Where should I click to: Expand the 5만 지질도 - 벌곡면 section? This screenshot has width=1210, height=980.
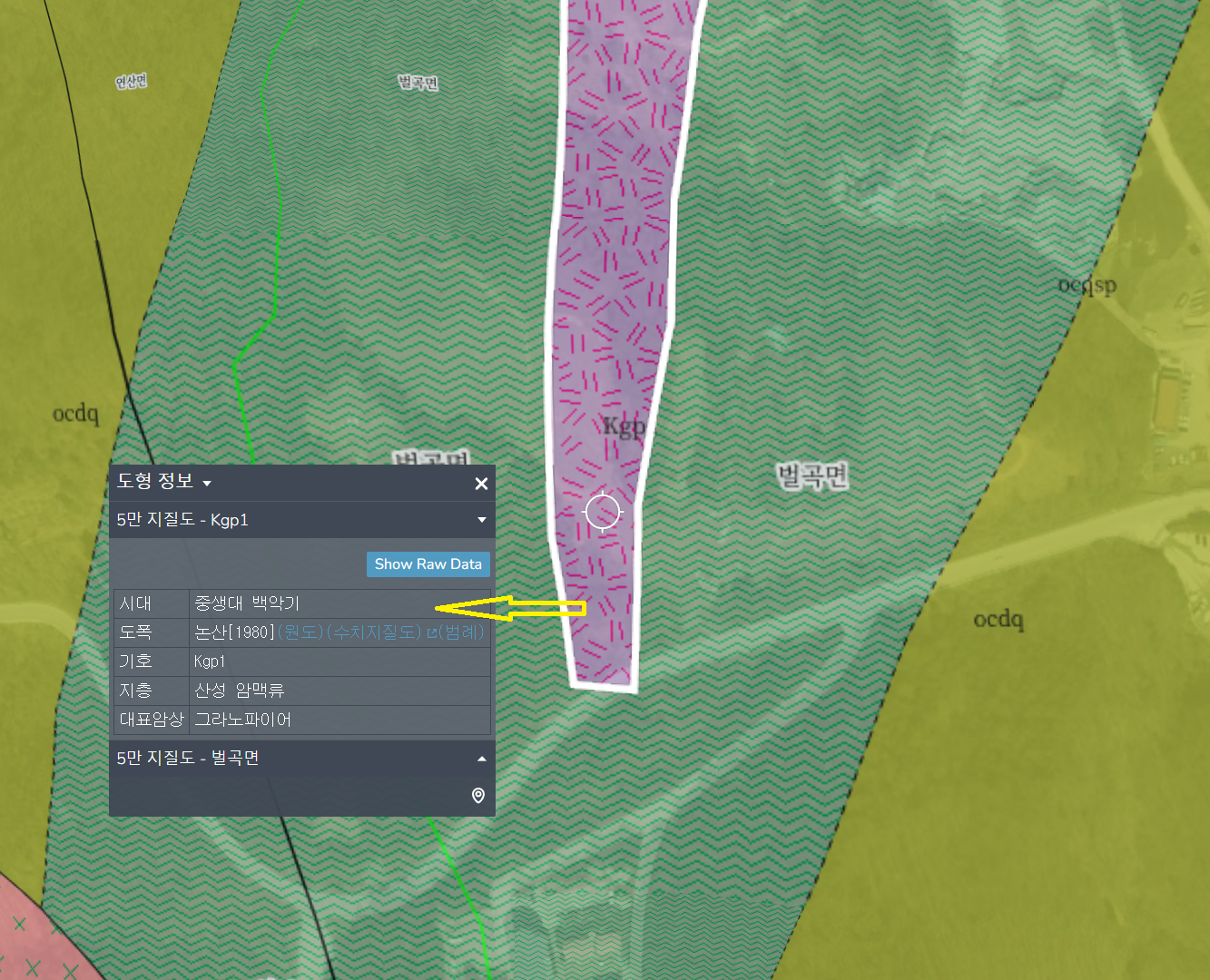coord(481,759)
